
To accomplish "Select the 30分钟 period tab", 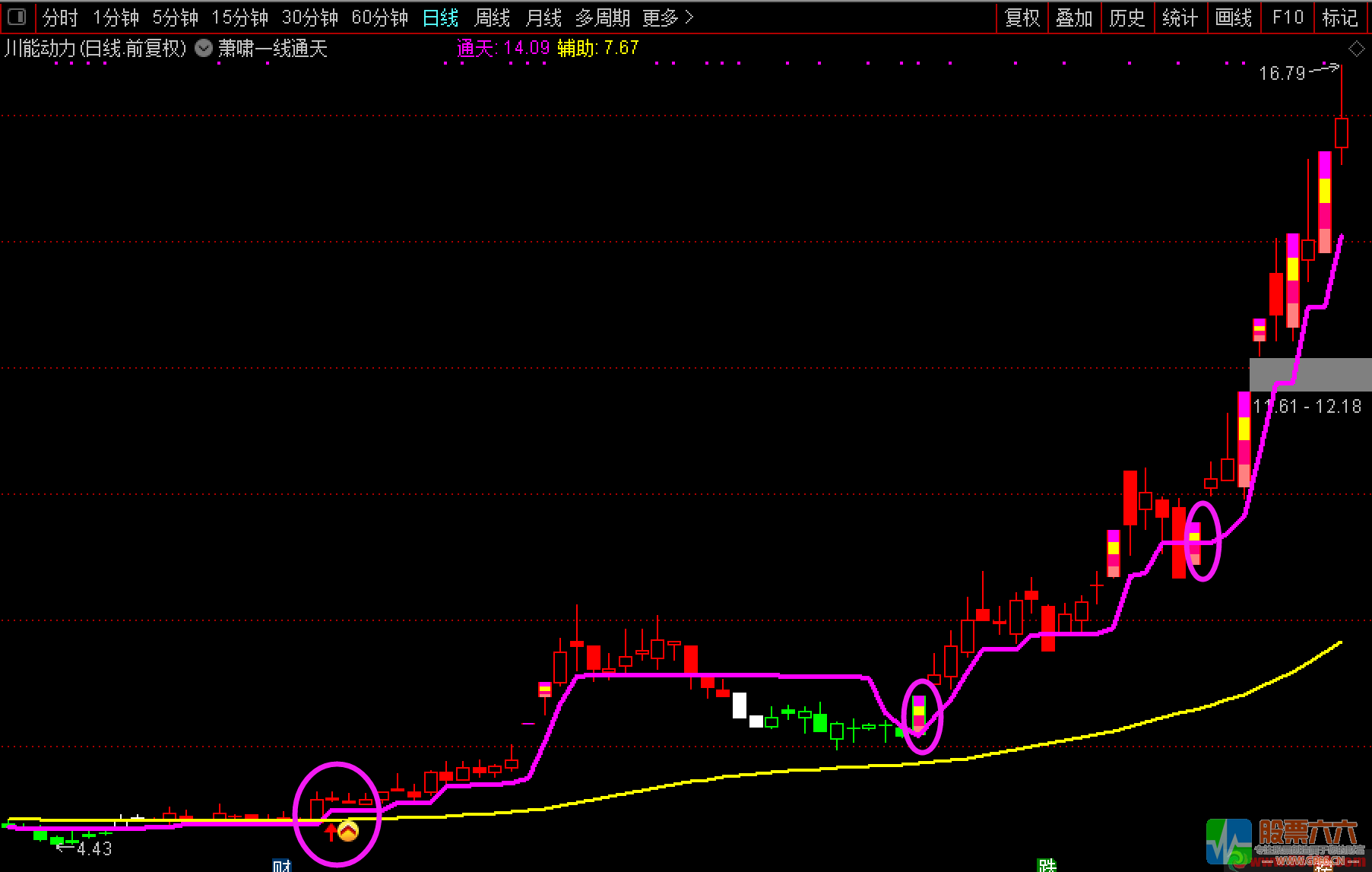I will pos(309,17).
